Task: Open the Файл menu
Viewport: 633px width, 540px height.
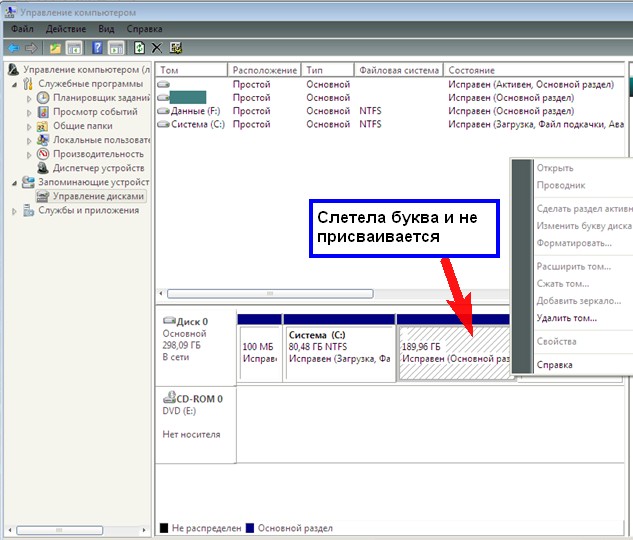Action: click(x=22, y=29)
